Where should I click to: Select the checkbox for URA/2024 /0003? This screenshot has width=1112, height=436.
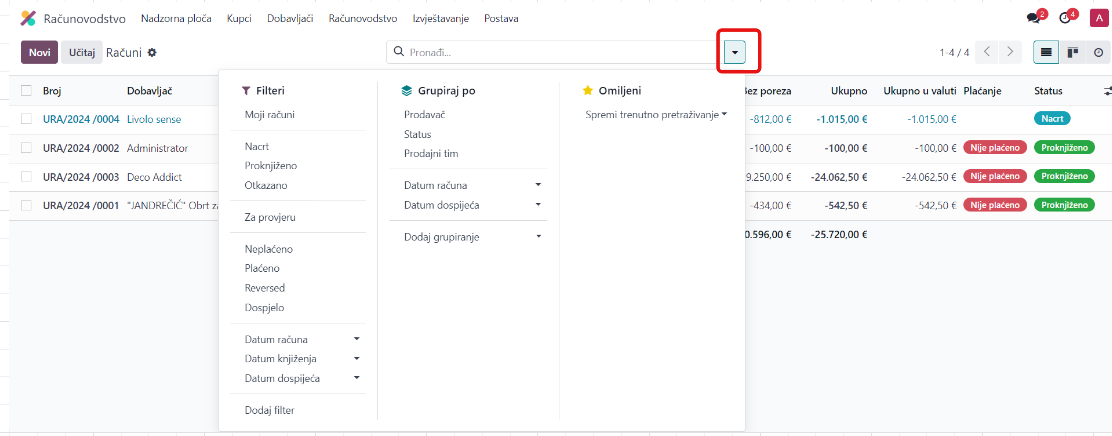(27, 177)
